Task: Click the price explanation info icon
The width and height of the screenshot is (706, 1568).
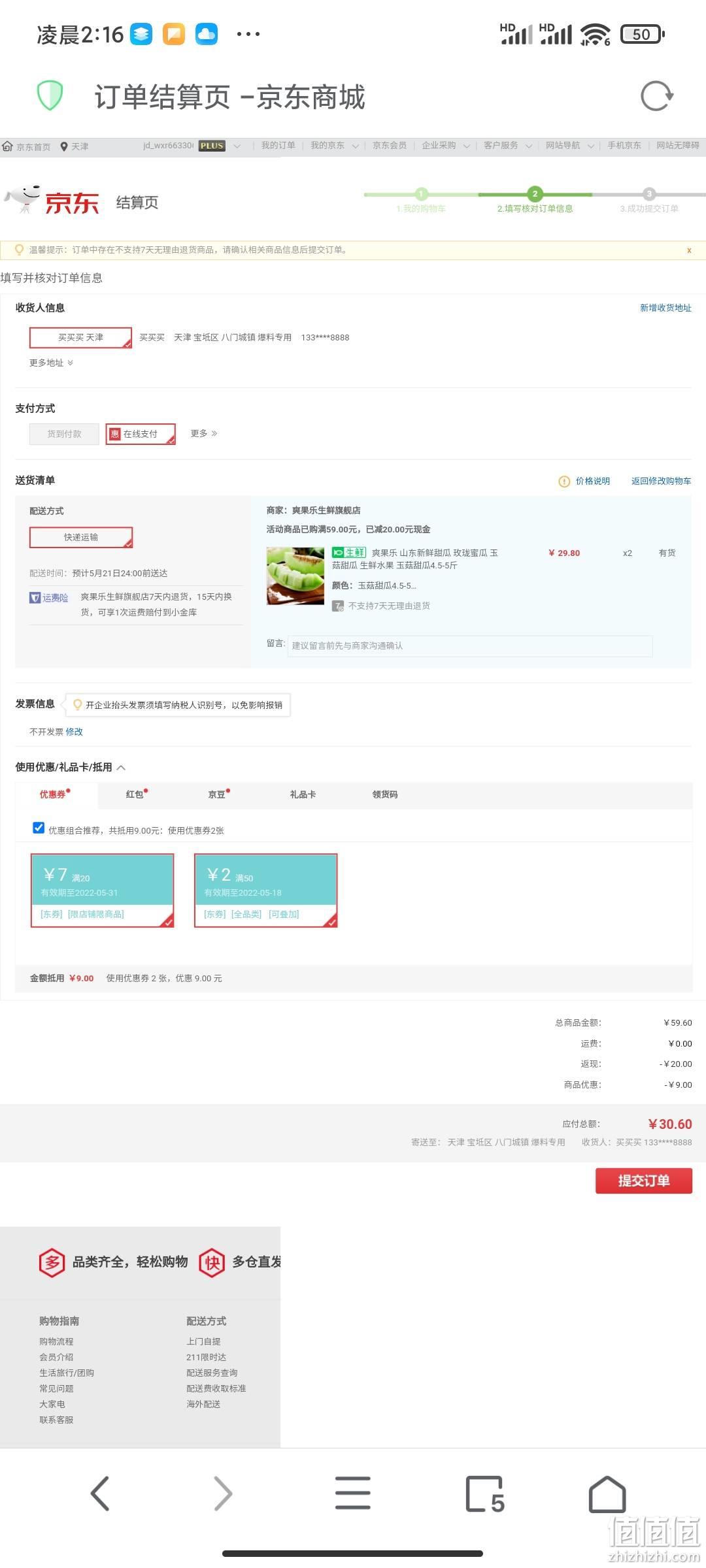Action: tap(564, 482)
